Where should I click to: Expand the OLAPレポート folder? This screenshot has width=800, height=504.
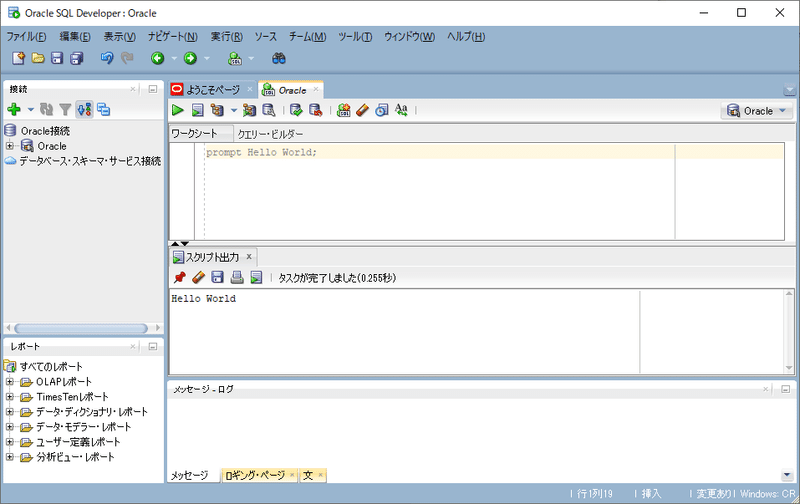[x=10, y=382]
